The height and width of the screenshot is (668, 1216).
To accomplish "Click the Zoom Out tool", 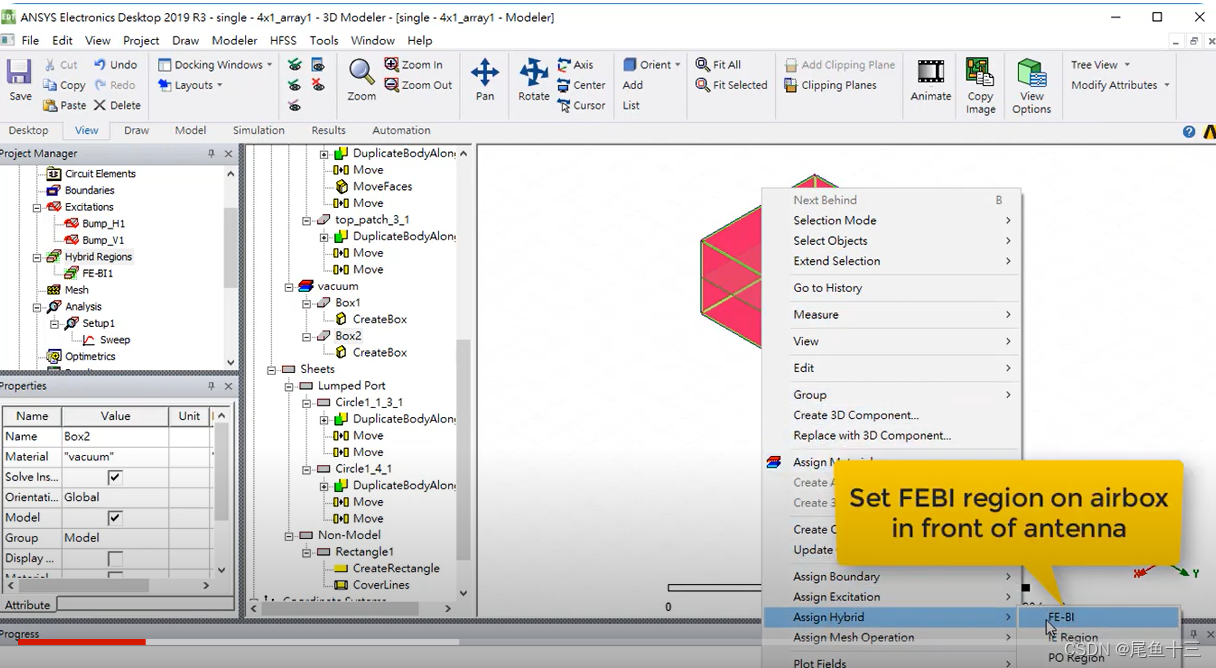I will click(418, 85).
